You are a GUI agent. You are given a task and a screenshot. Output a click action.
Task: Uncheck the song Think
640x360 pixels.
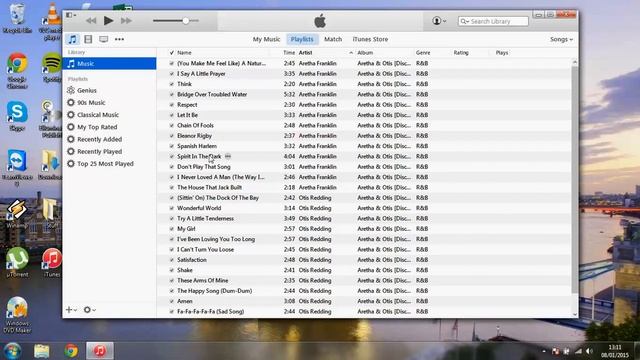tap(171, 84)
